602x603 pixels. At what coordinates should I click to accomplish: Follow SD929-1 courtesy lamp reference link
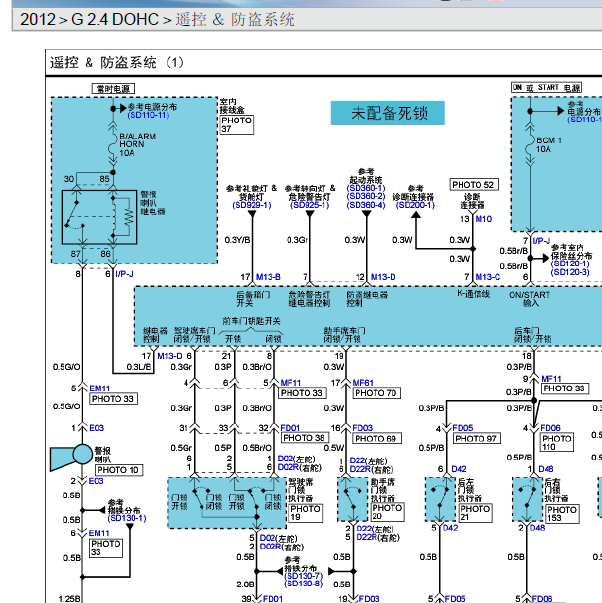252,205
